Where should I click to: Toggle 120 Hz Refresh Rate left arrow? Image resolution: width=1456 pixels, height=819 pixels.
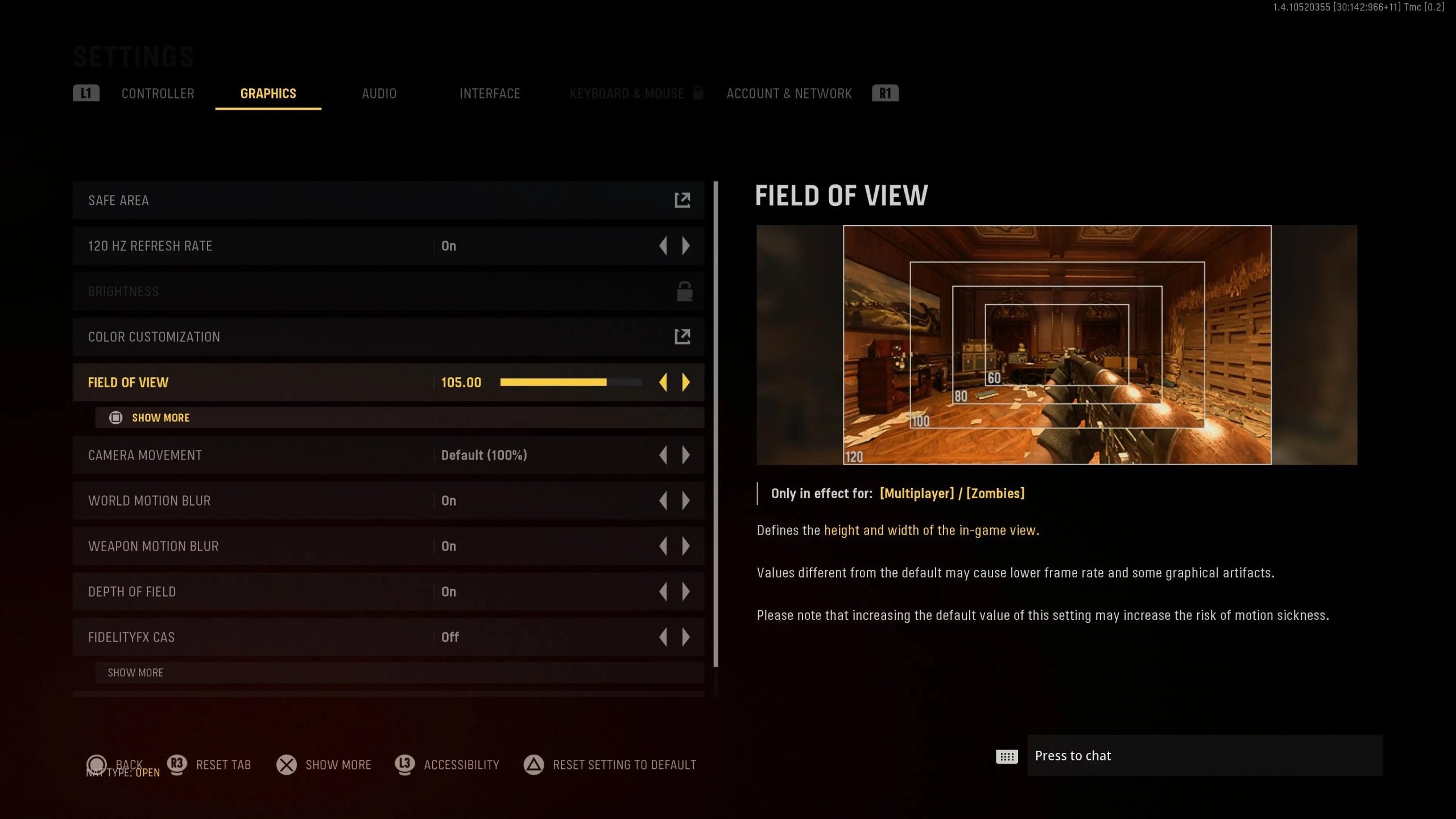(x=663, y=246)
